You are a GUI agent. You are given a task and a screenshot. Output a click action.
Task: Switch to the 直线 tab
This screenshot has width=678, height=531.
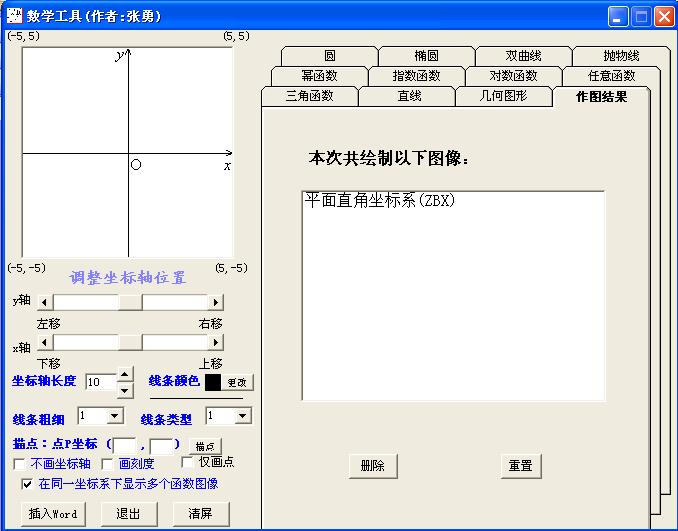tap(406, 96)
